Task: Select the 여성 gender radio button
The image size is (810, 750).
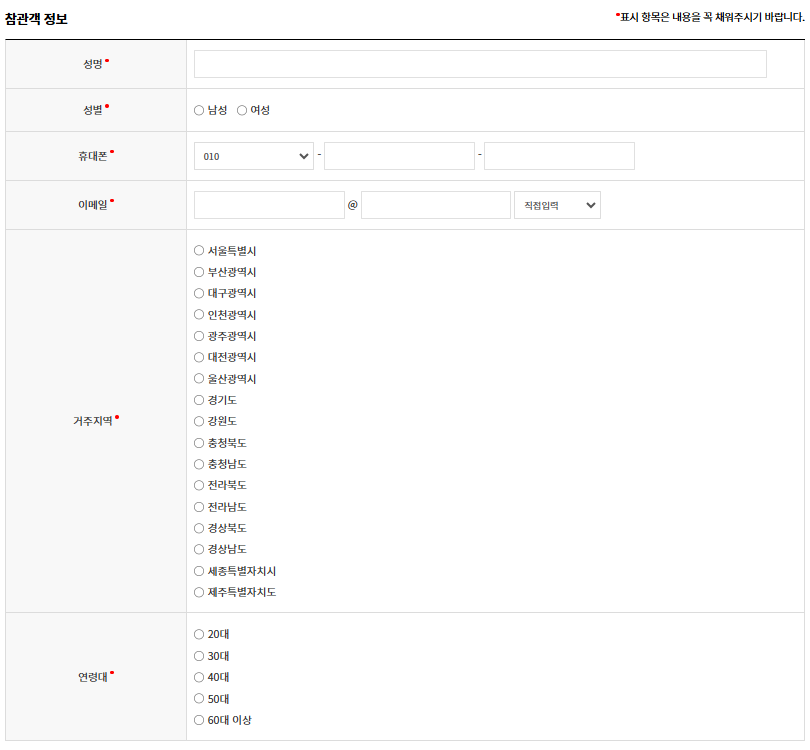Action: (x=241, y=110)
